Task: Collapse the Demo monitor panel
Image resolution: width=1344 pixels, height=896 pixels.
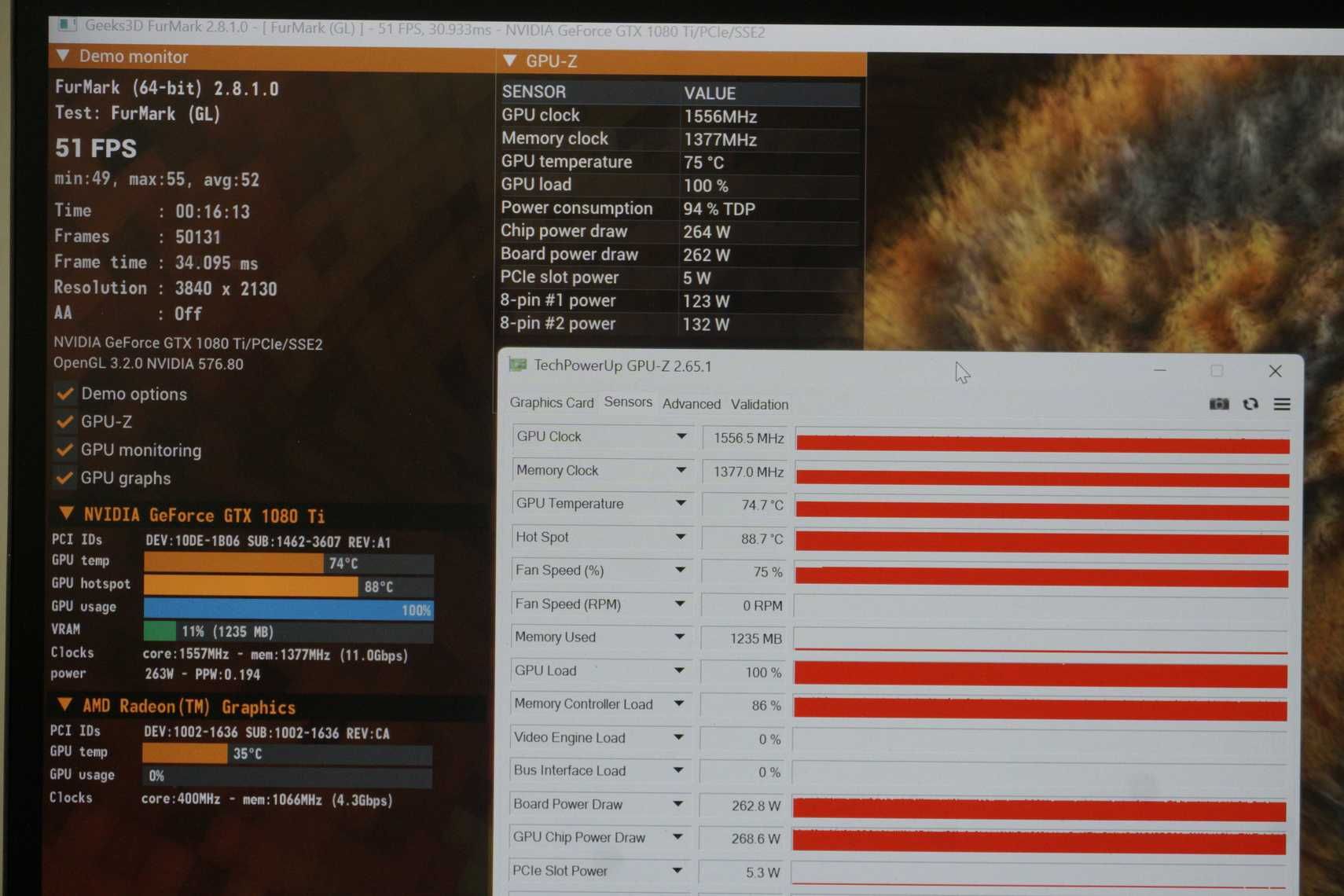Action: [x=63, y=56]
